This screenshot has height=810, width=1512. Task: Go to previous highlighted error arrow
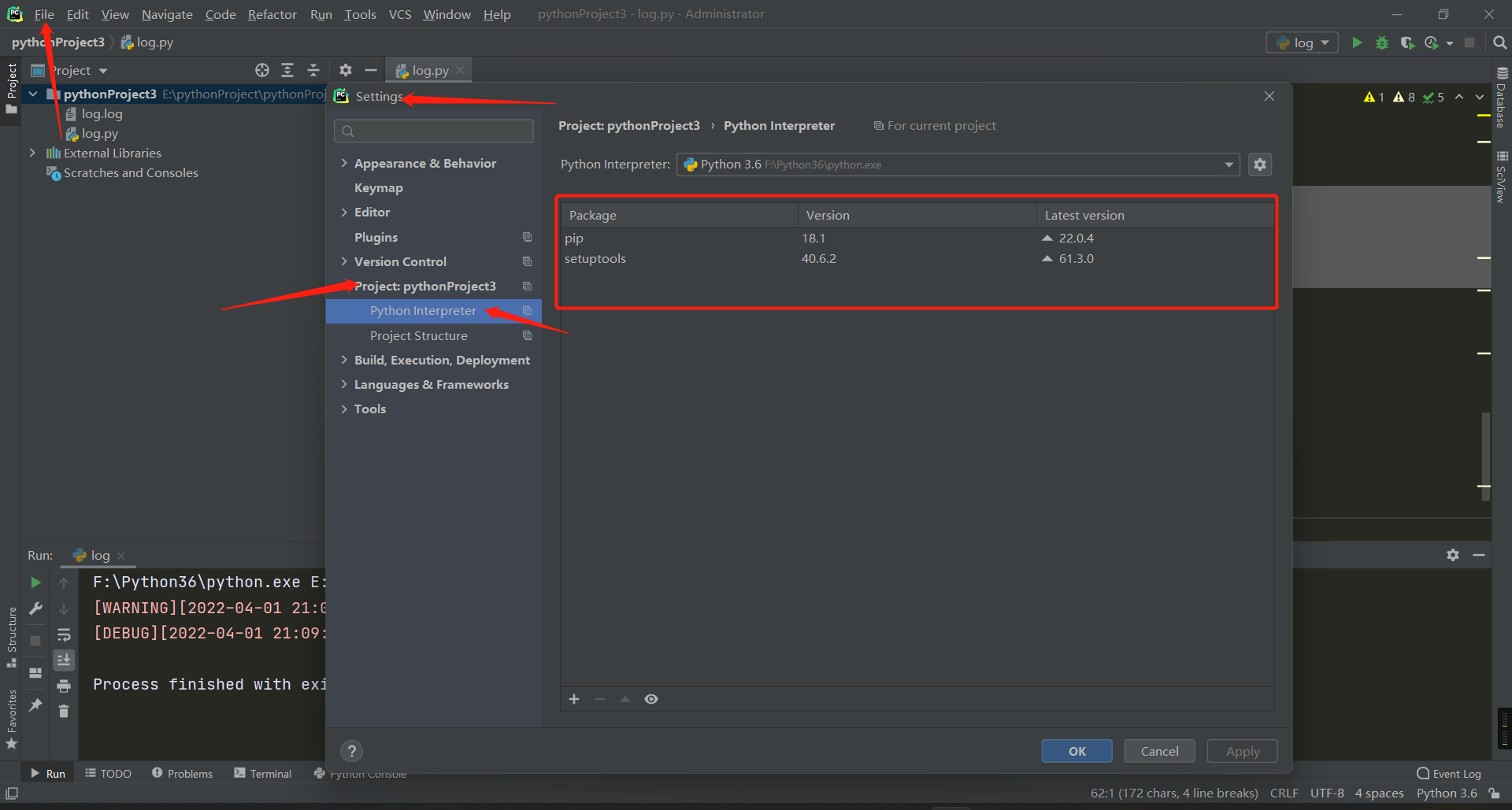tap(1459, 97)
